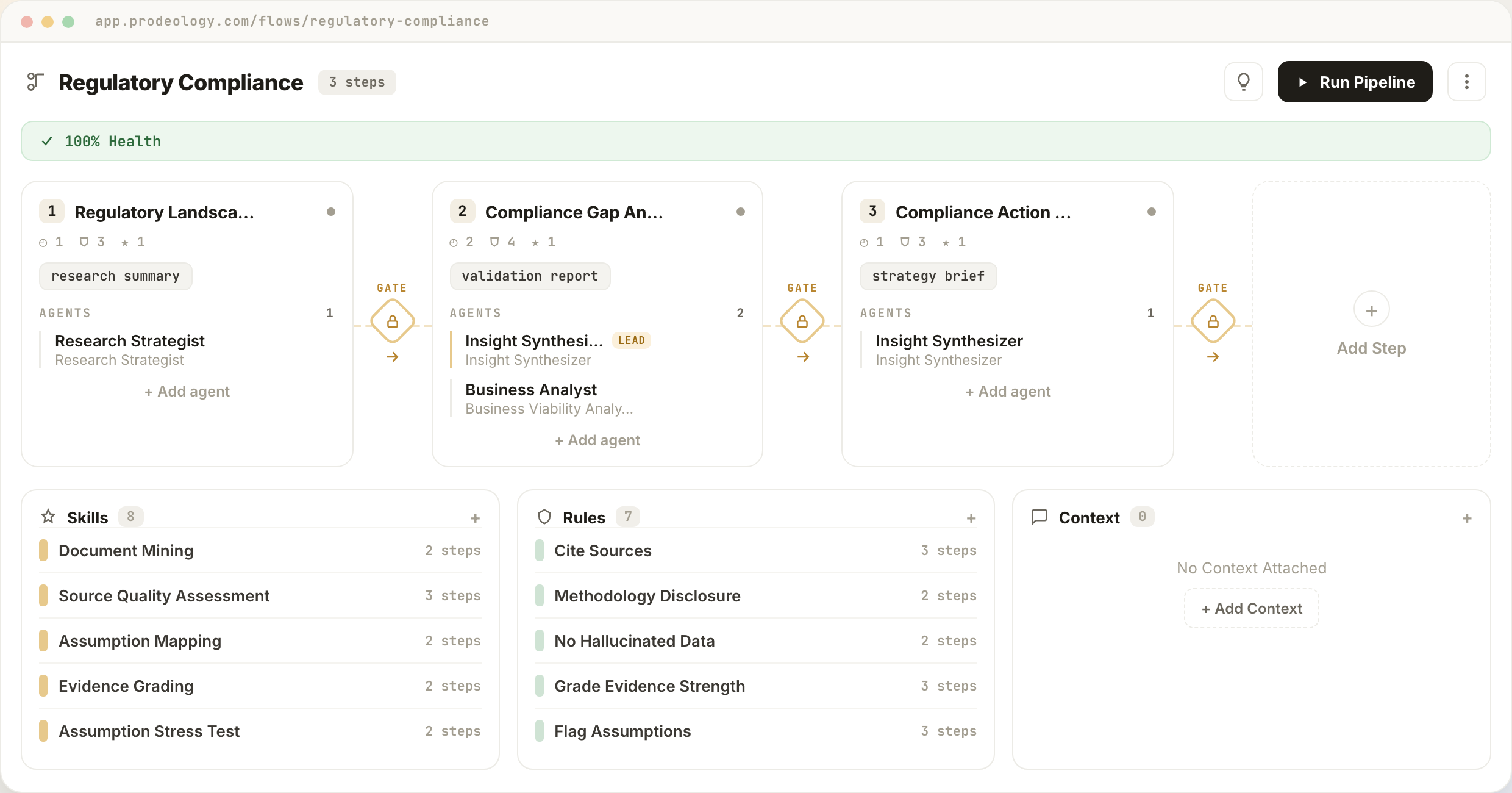Click arrow under second gate
Screen dimensions: 1512x793
tap(803, 357)
